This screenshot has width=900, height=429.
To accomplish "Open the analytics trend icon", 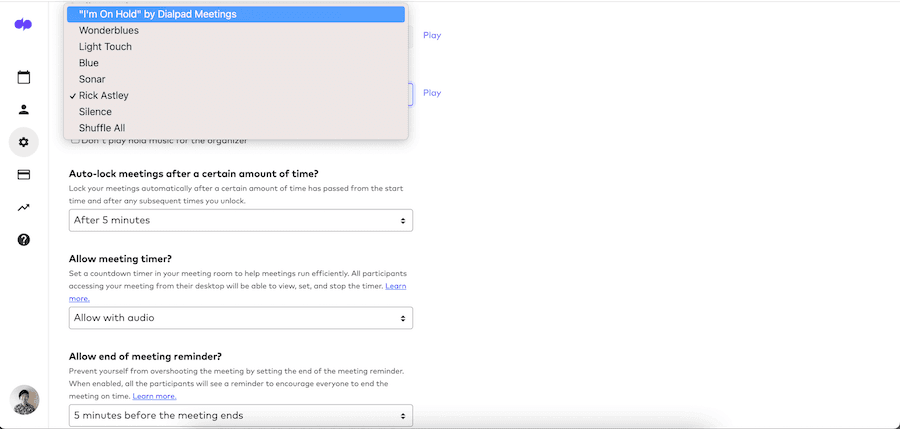I will point(24,207).
